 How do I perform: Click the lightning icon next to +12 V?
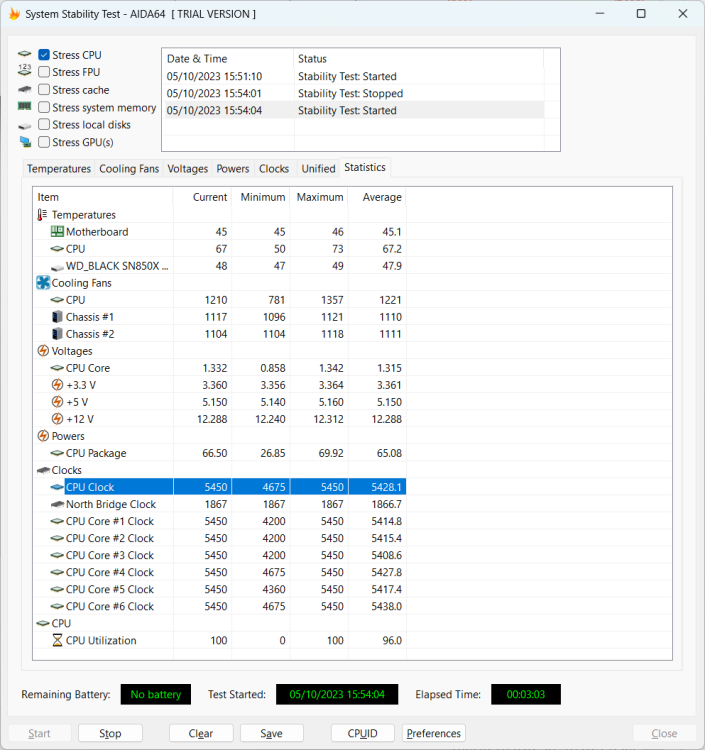tap(57, 419)
